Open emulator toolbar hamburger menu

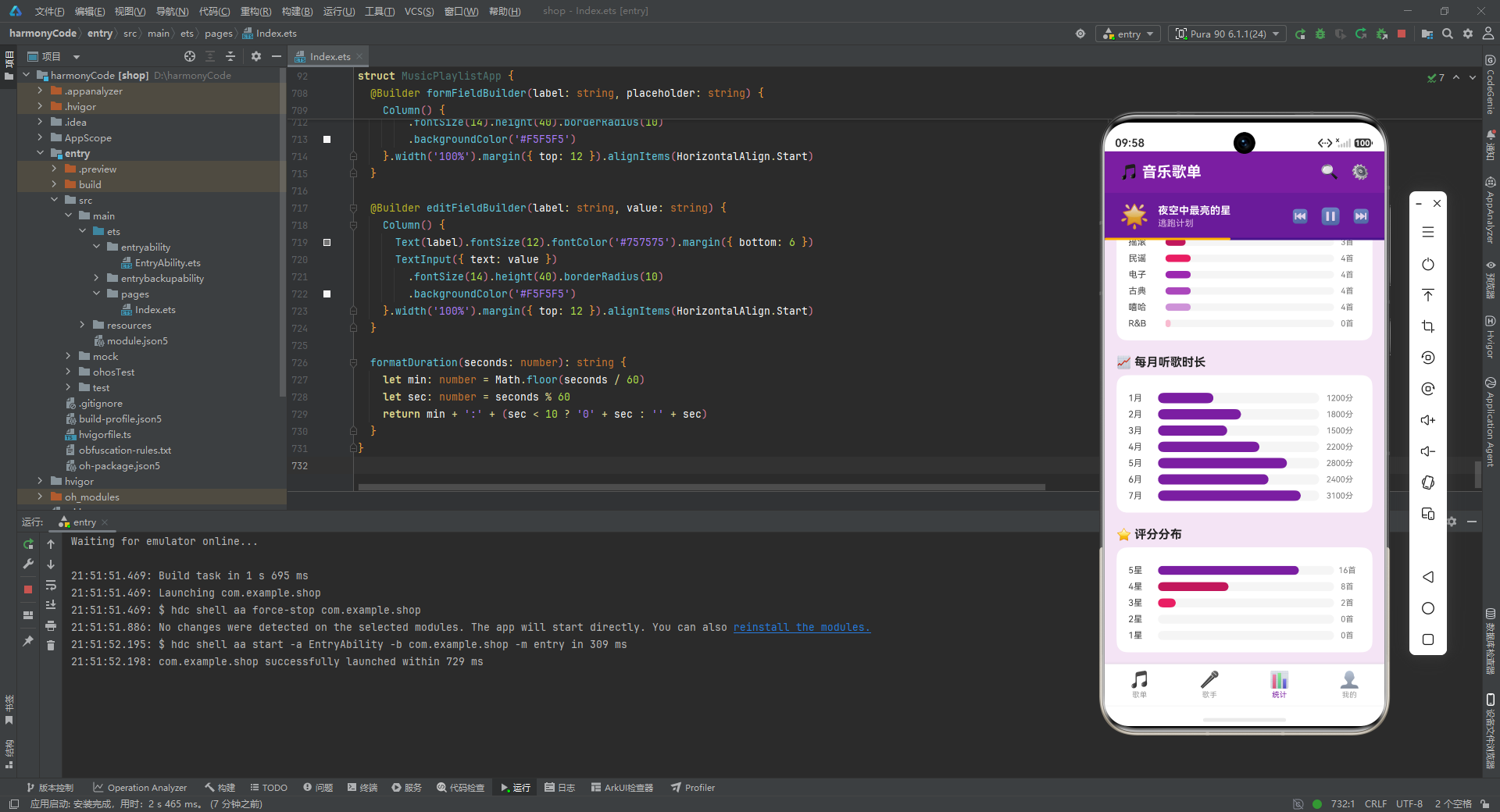1428,233
